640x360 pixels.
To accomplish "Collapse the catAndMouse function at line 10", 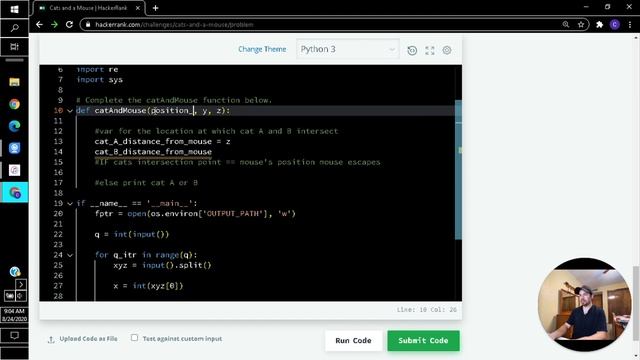I will [70, 111].
